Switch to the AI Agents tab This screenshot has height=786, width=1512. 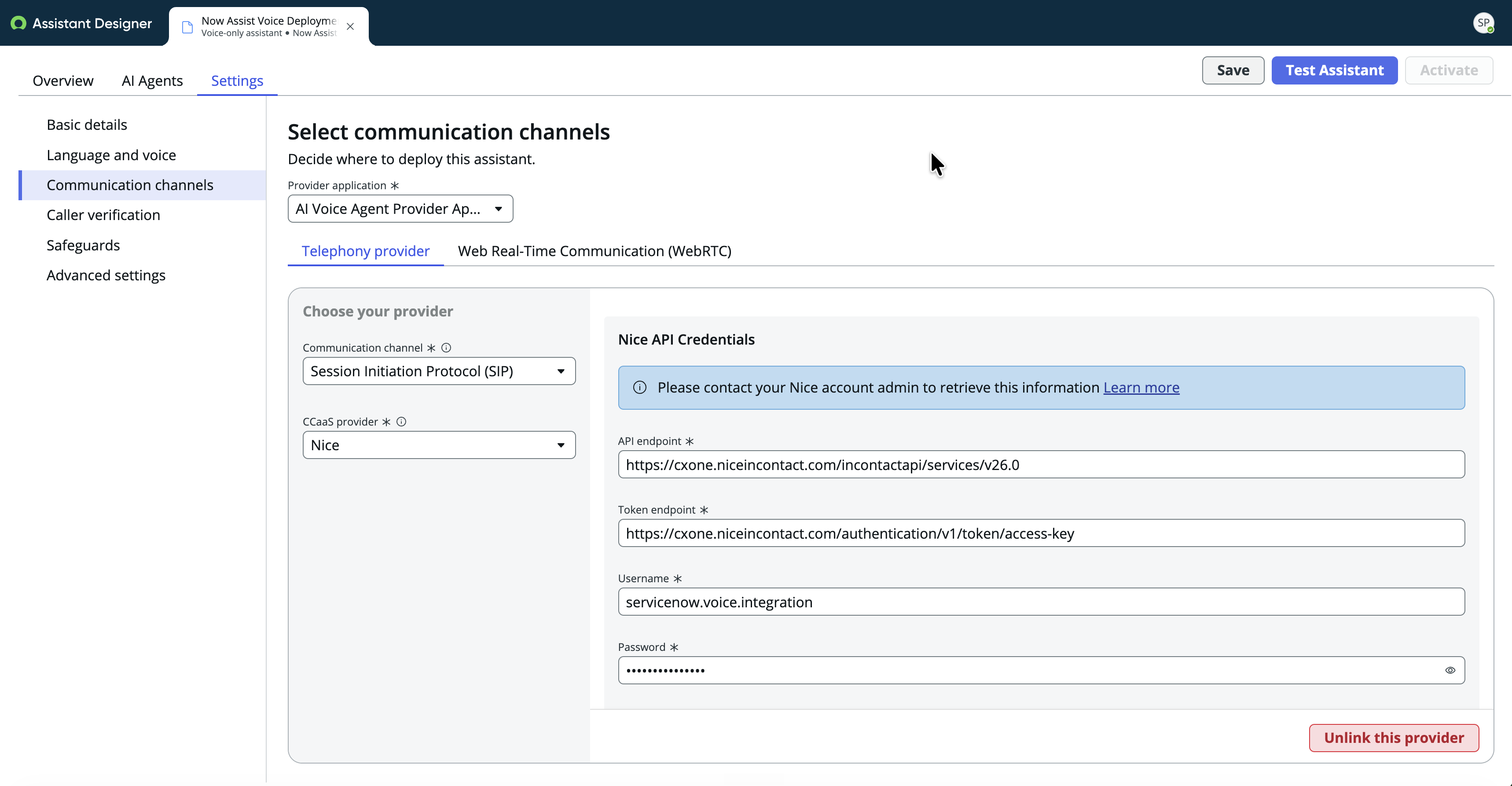152,81
